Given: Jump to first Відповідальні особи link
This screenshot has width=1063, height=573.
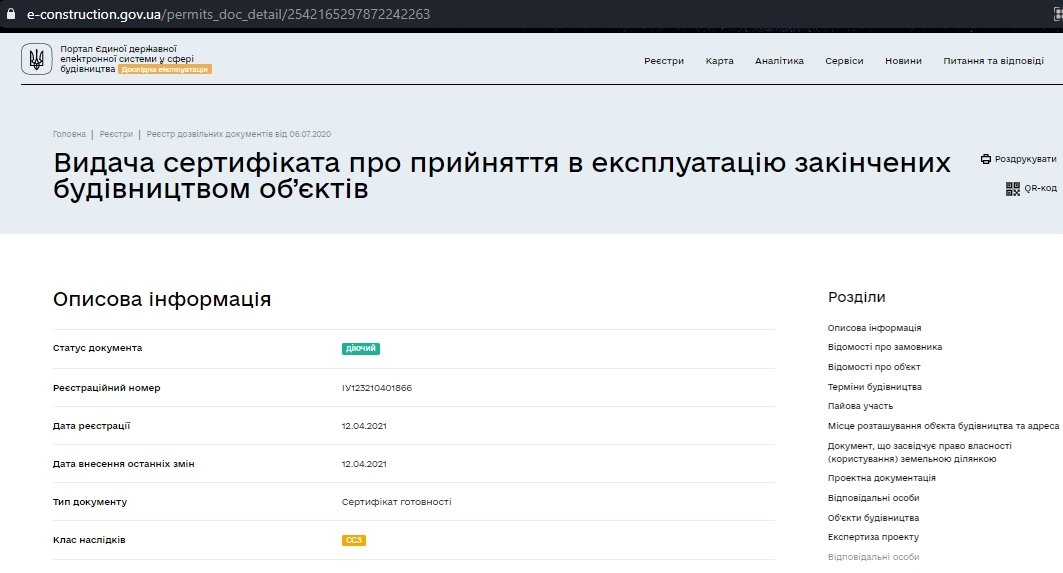Looking at the screenshot, I should pos(873,498).
